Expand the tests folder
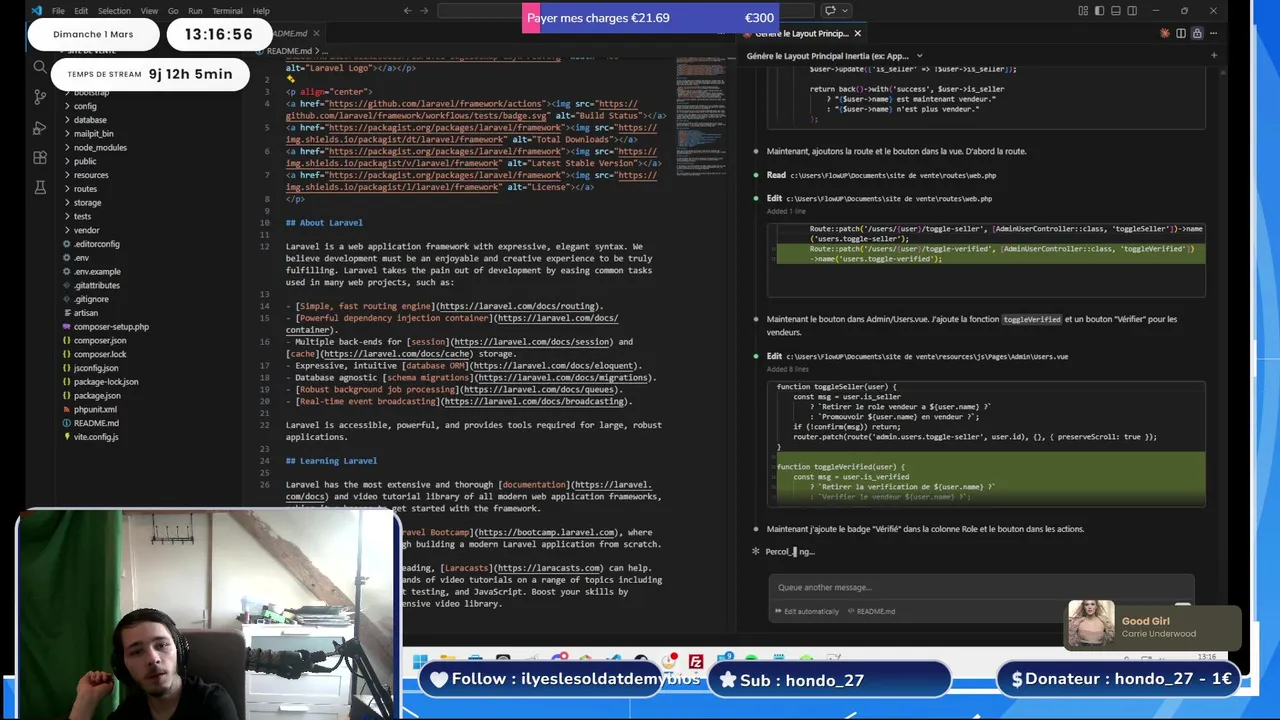 click(82, 216)
